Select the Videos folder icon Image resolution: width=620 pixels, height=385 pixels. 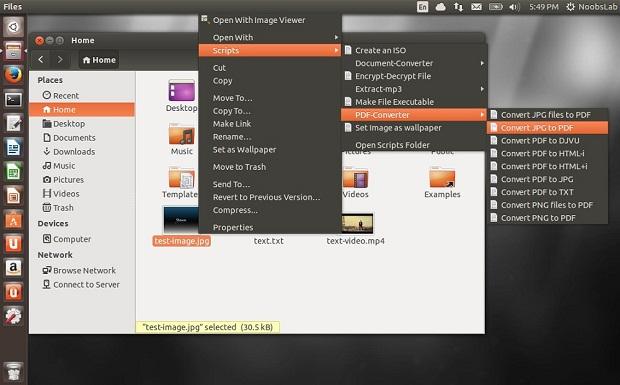coord(355,178)
